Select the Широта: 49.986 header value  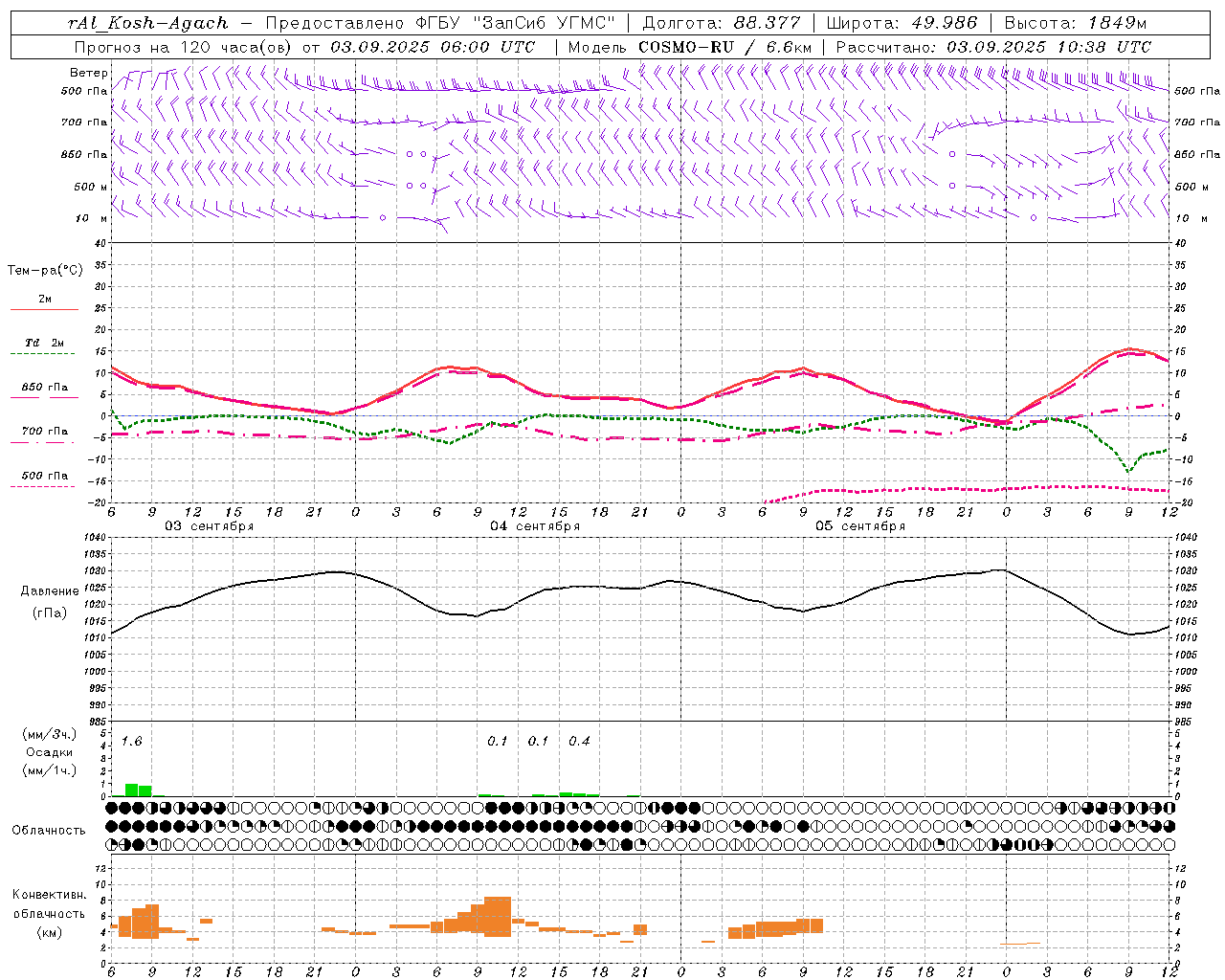902,23
